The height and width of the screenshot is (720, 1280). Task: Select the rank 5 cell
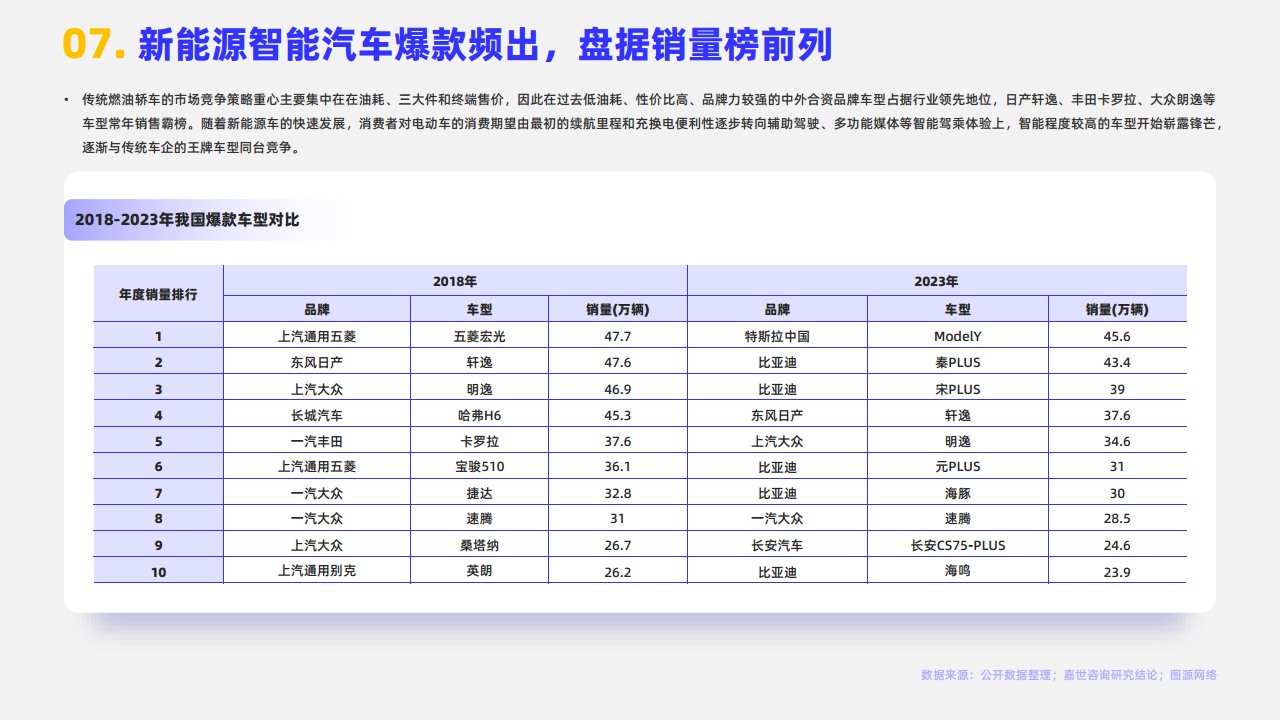pyautogui.click(x=158, y=441)
